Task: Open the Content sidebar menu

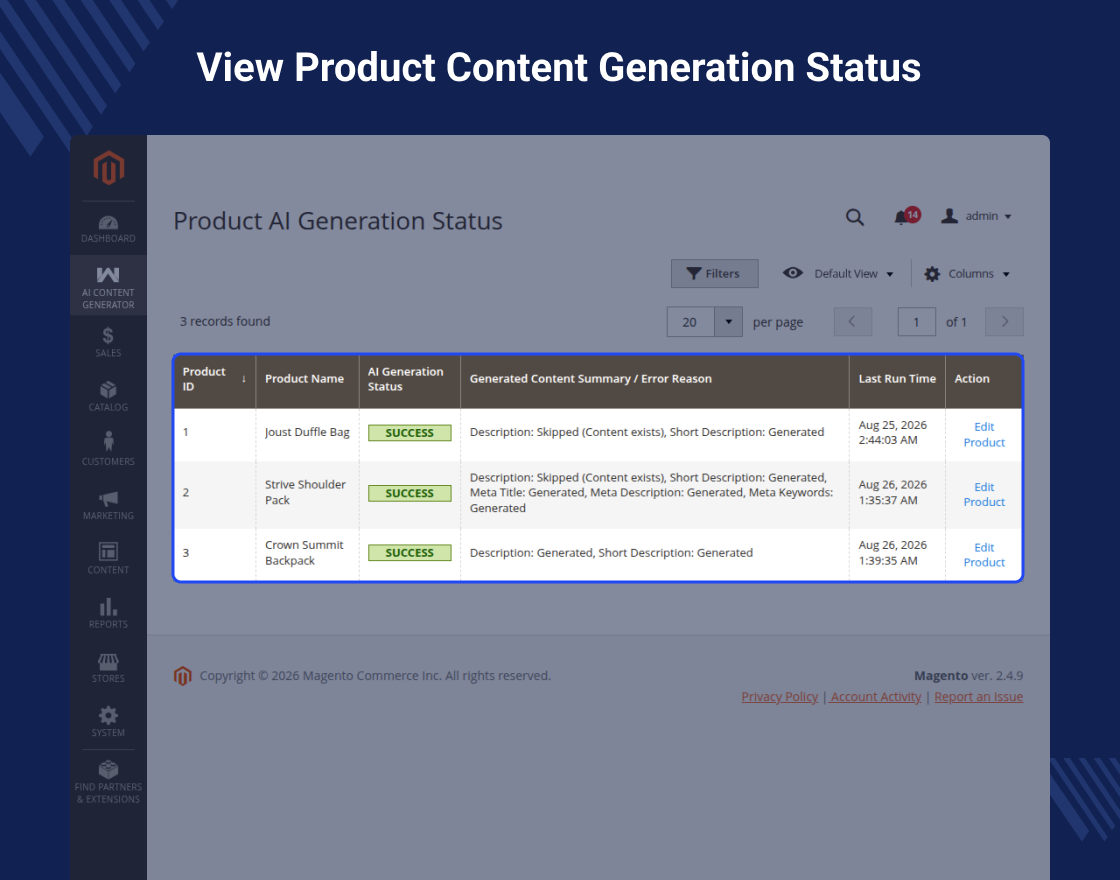Action: tap(108, 558)
